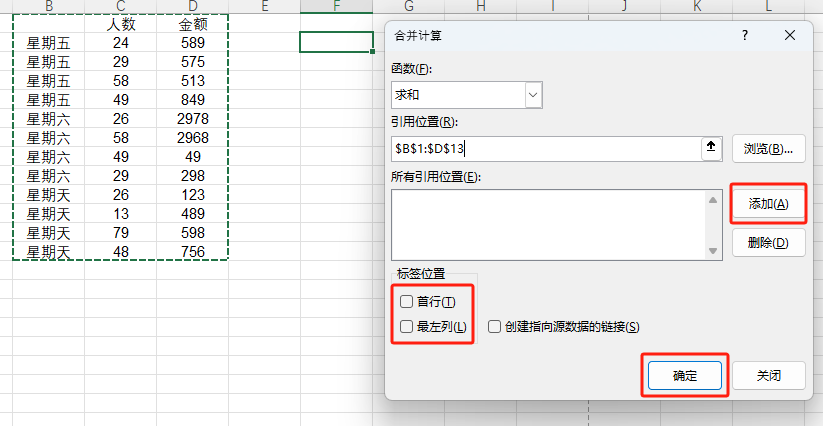Click the help question mark in dialog

pos(744,36)
